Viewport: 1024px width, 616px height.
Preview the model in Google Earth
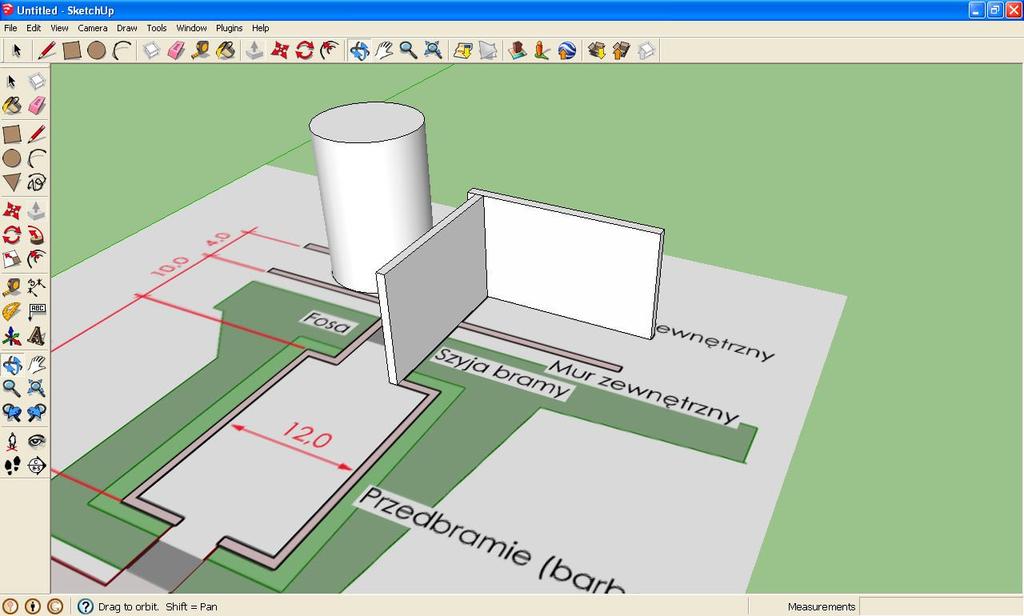pyautogui.click(x=567, y=50)
